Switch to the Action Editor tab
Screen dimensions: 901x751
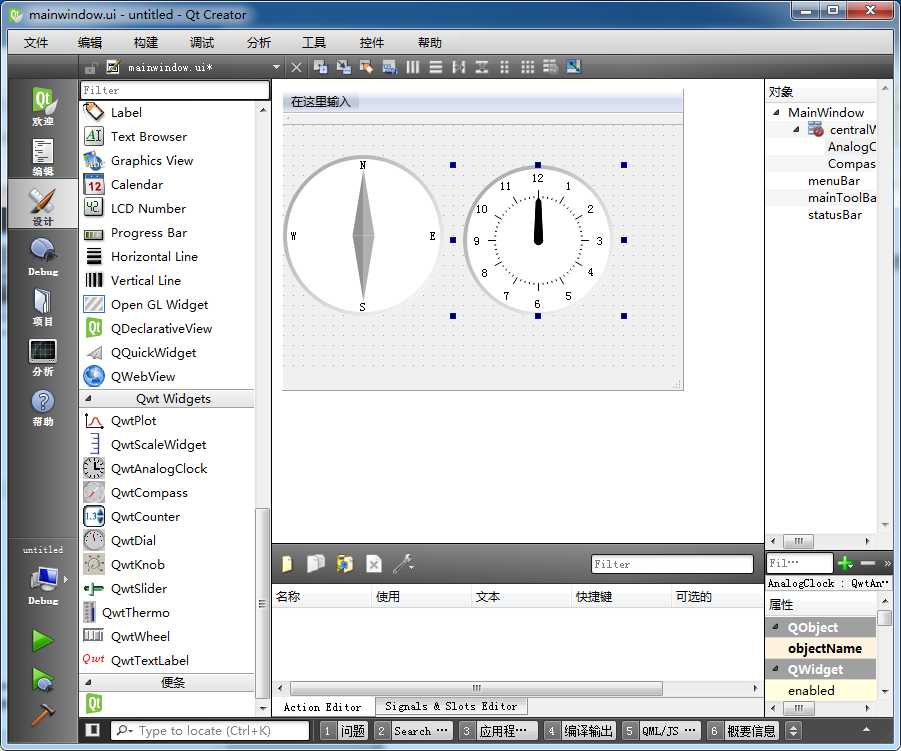[x=322, y=707]
